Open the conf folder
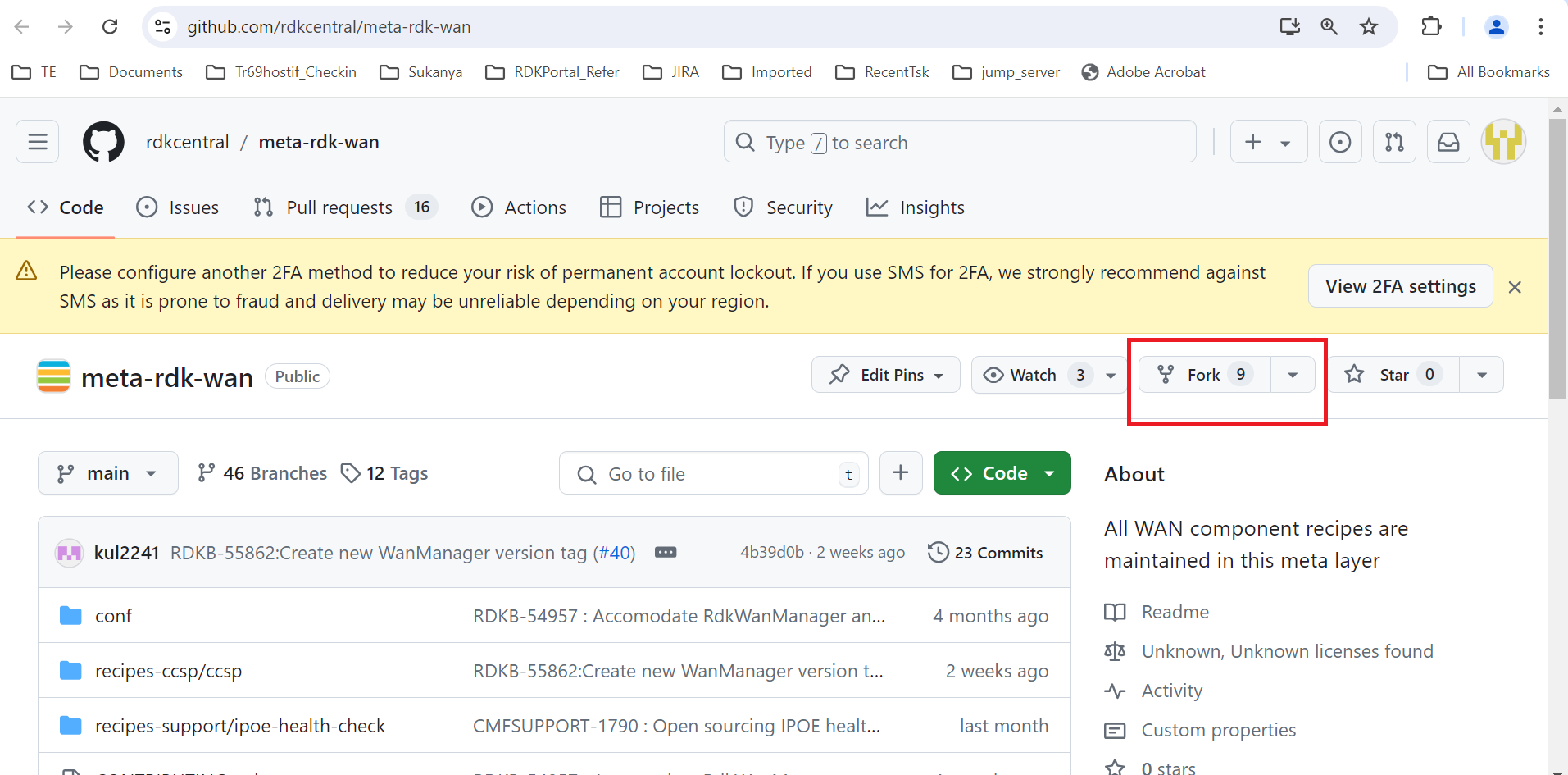Viewport: 1568px width, 775px height. pyautogui.click(x=113, y=616)
